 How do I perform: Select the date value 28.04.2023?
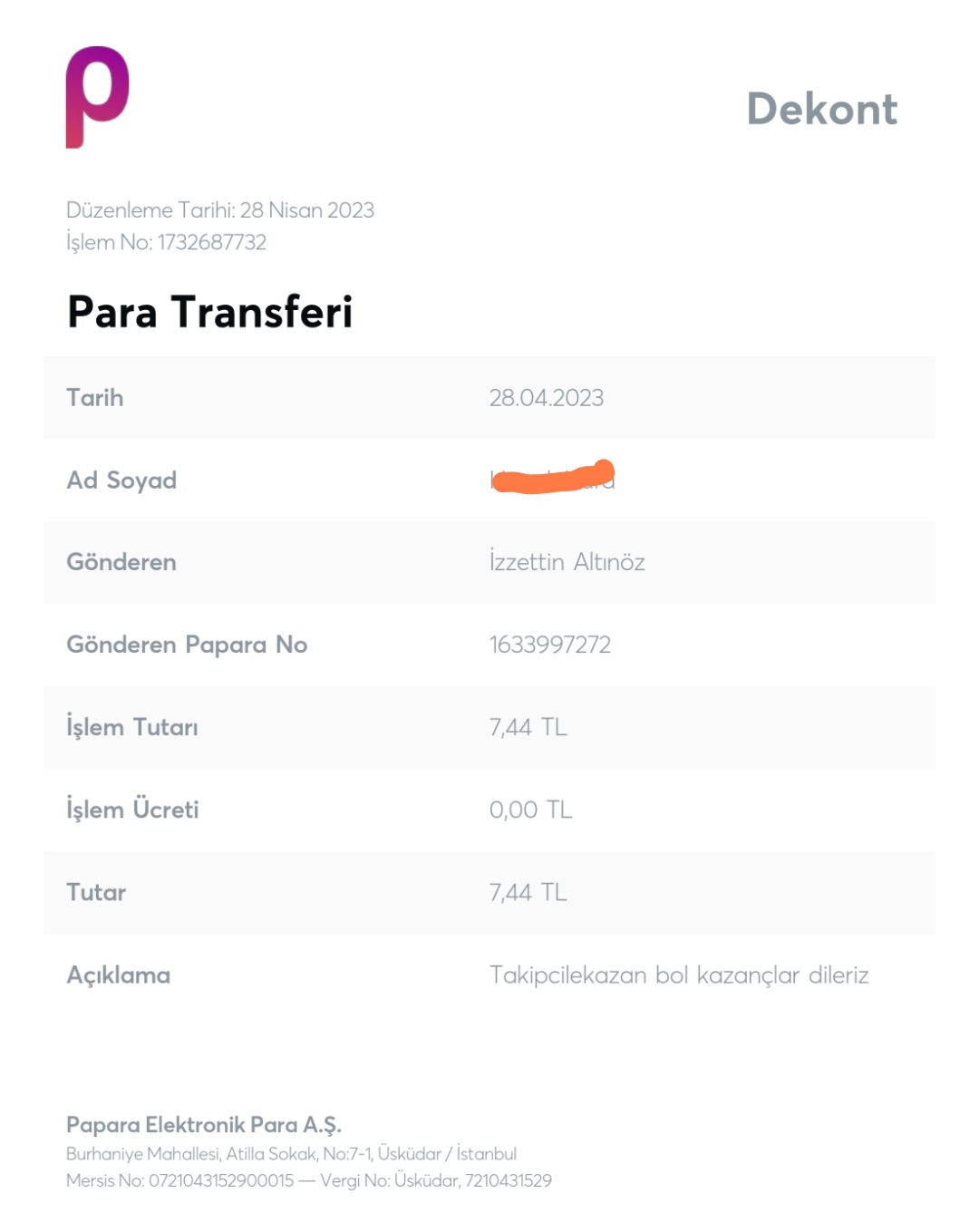(547, 398)
